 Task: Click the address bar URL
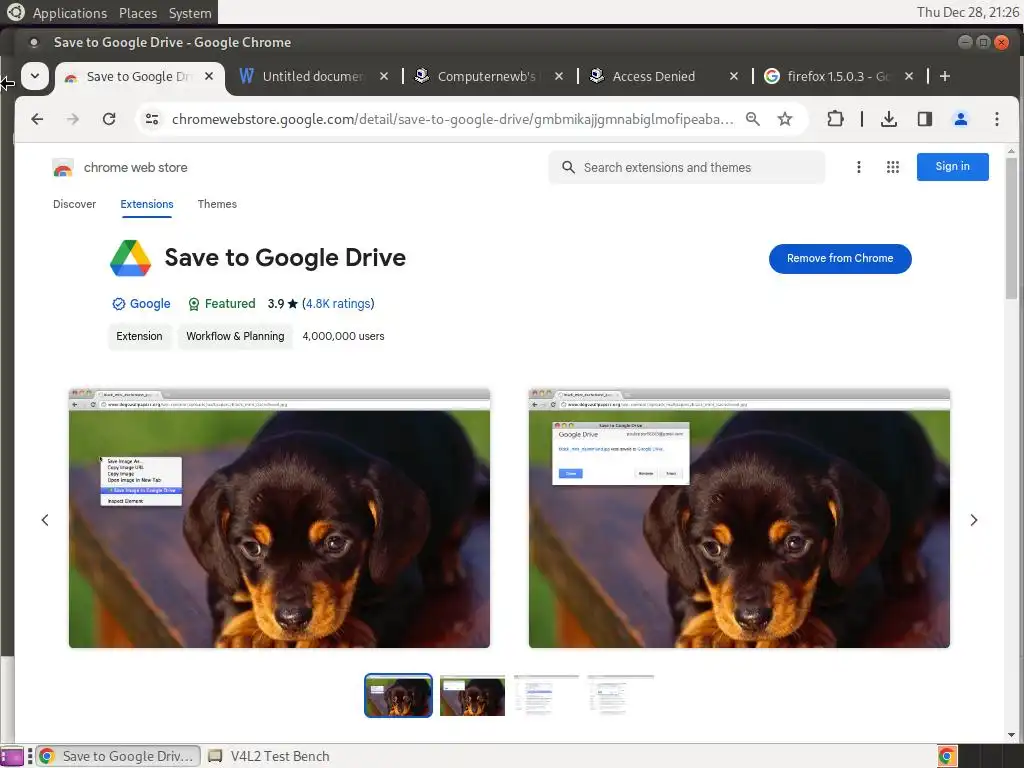[452, 119]
